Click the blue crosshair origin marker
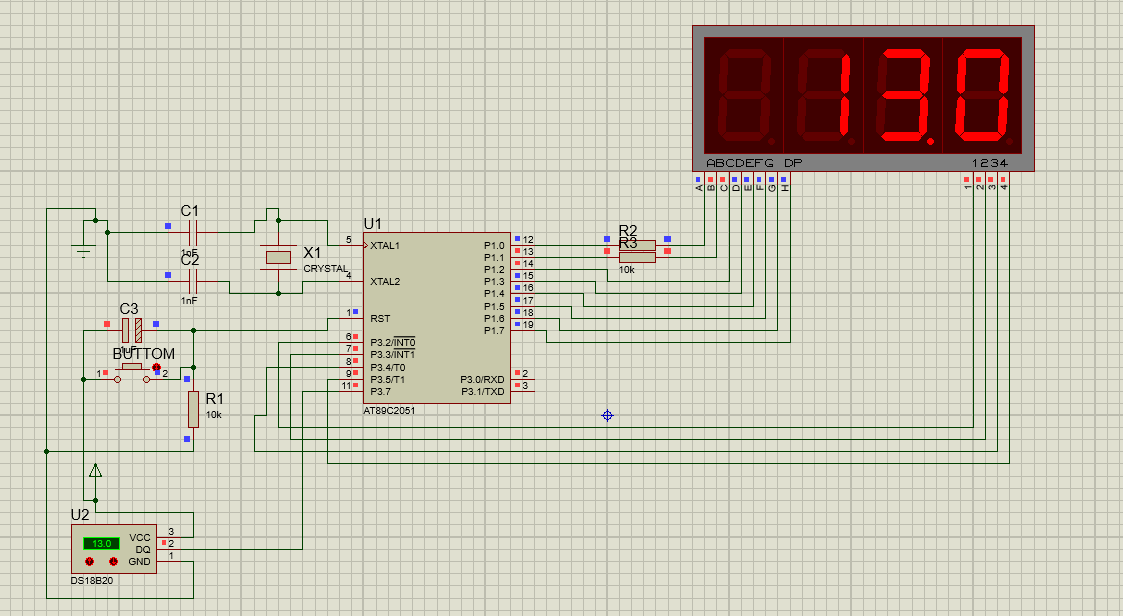1123x616 pixels. (x=607, y=415)
